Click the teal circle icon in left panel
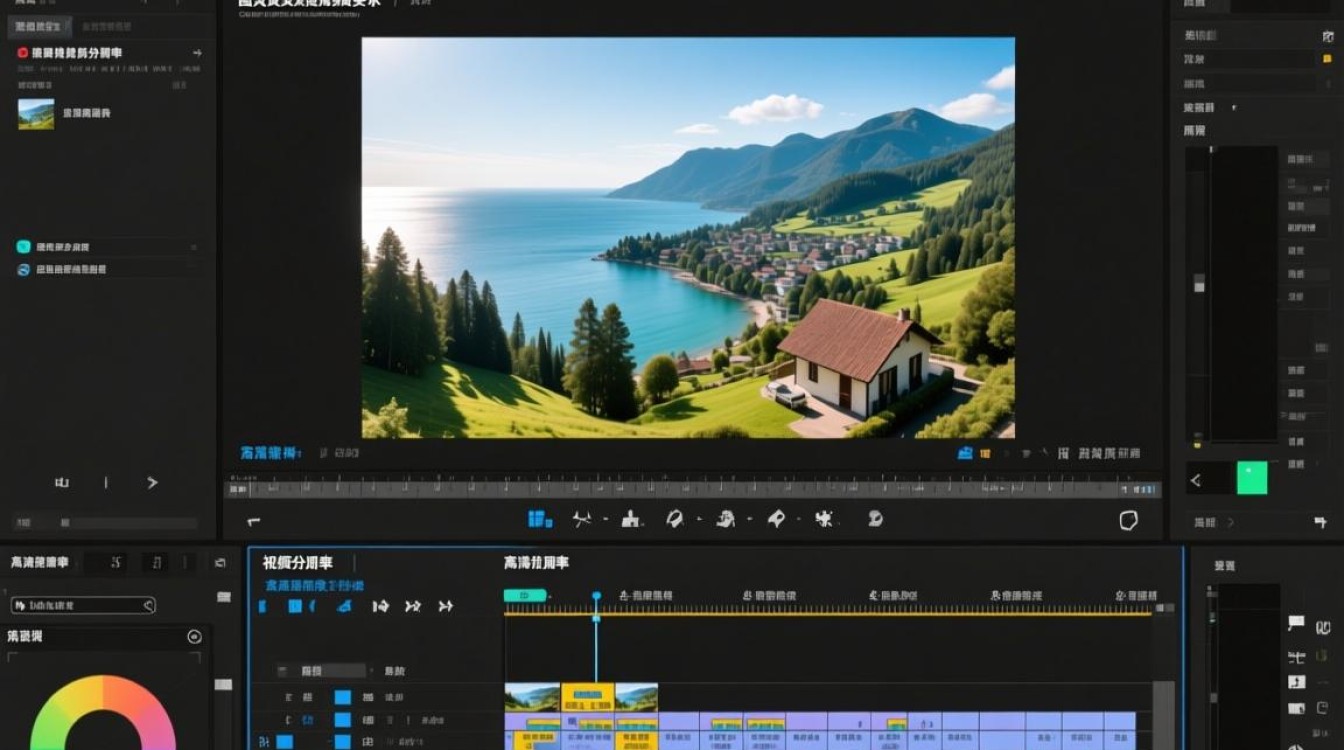1344x750 pixels. point(23,247)
